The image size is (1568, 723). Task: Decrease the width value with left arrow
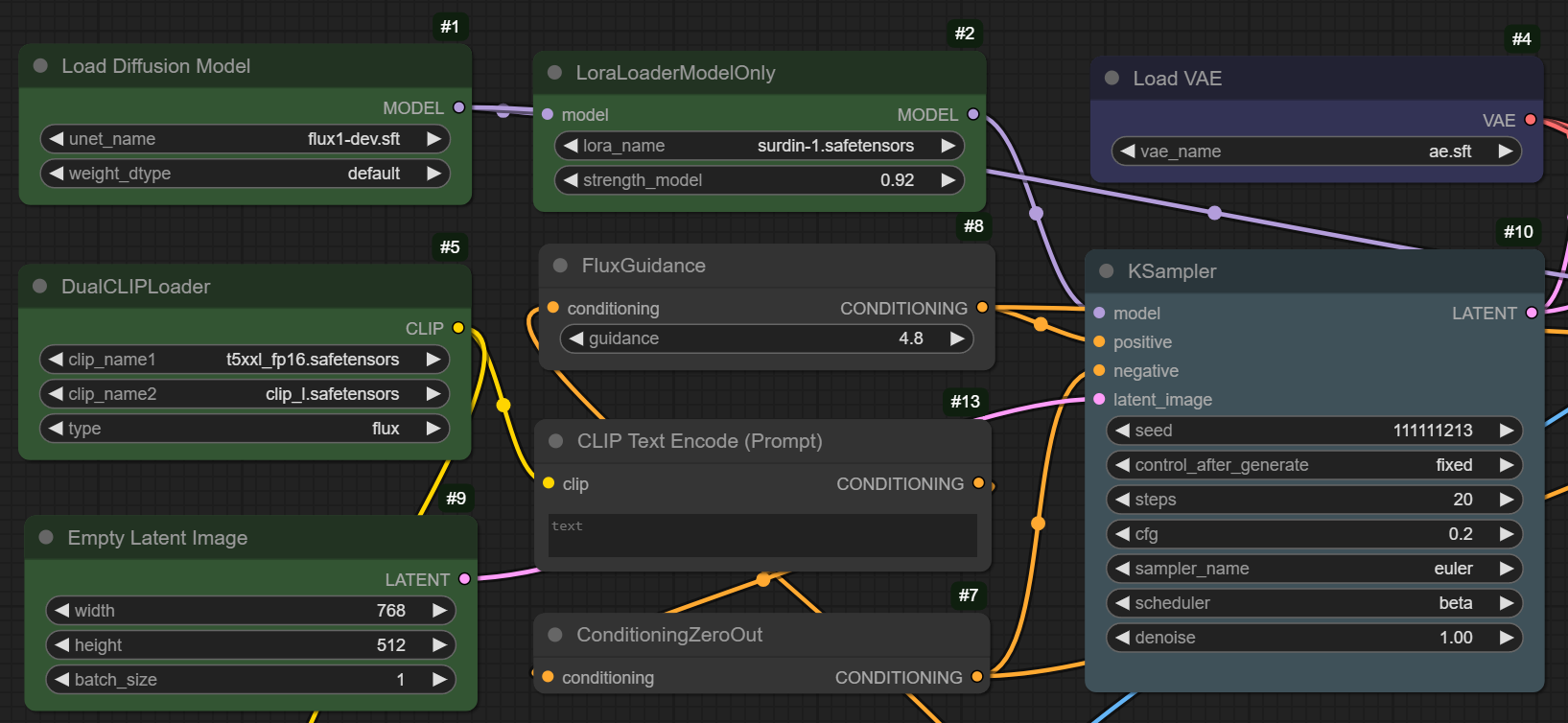(x=62, y=611)
